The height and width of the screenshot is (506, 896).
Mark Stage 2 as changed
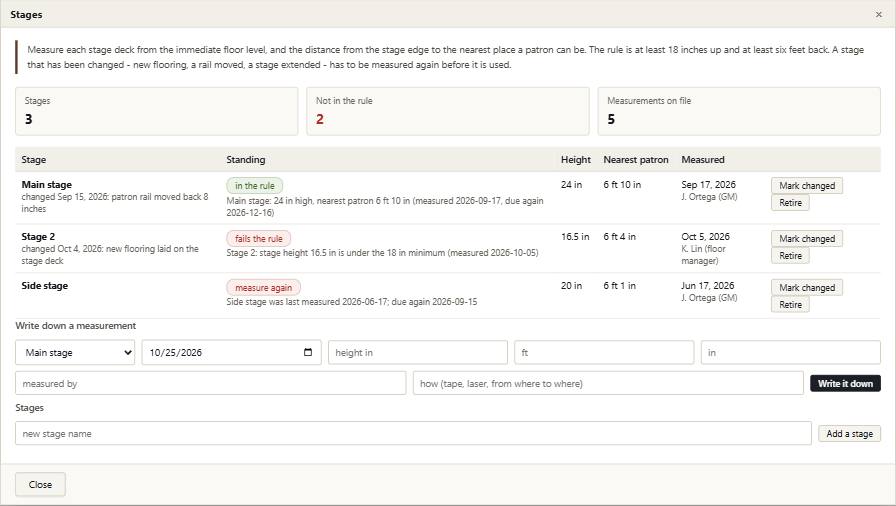(x=806, y=239)
